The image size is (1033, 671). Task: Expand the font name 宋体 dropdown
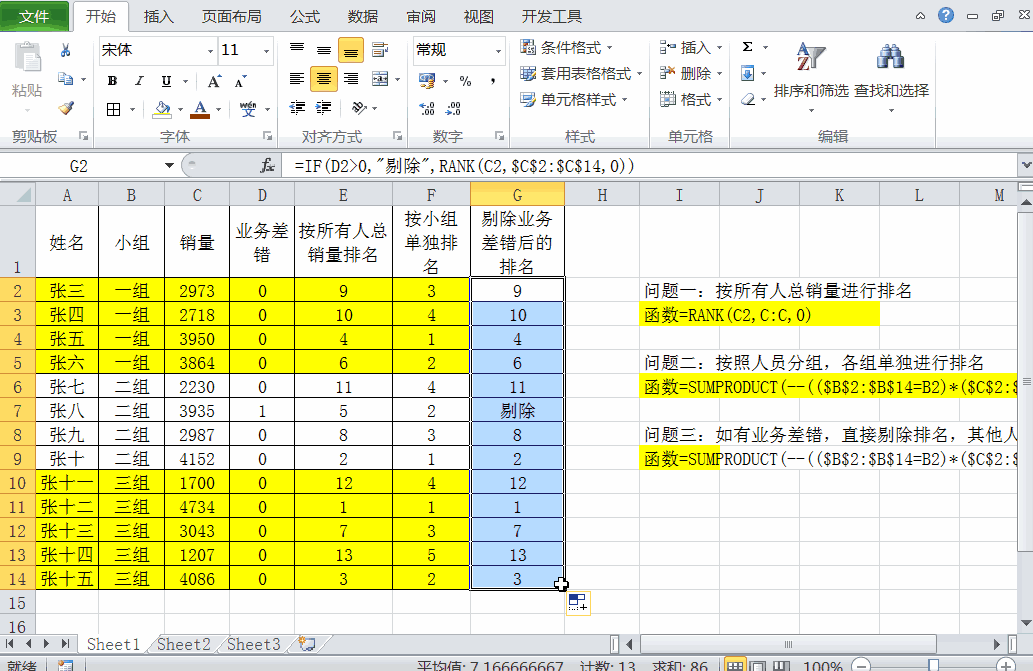[x=210, y=51]
